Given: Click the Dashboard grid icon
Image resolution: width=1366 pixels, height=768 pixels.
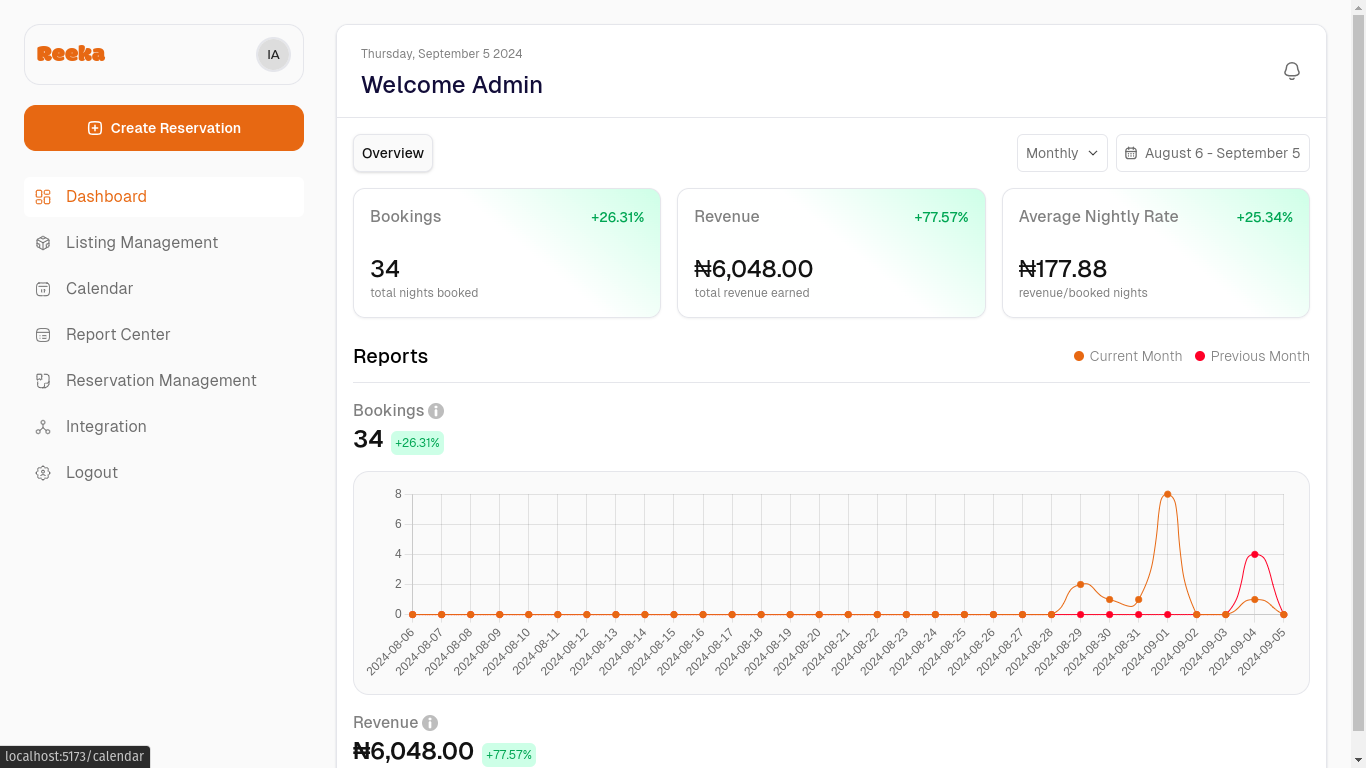Looking at the screenshot, I should (x=43, y=197).
